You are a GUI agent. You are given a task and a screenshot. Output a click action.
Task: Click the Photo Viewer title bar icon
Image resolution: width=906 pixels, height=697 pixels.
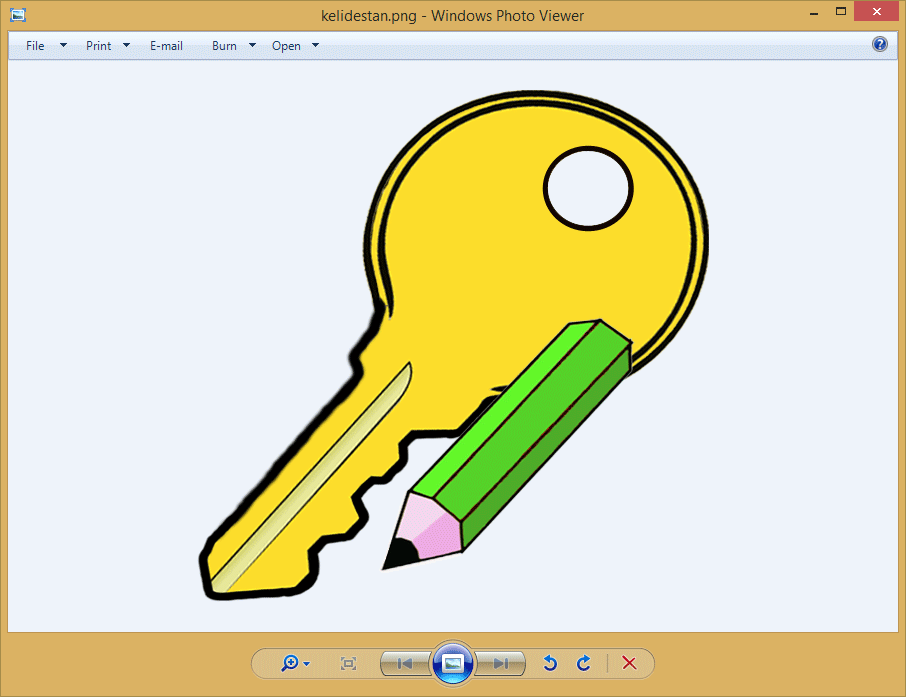[18, 15]
